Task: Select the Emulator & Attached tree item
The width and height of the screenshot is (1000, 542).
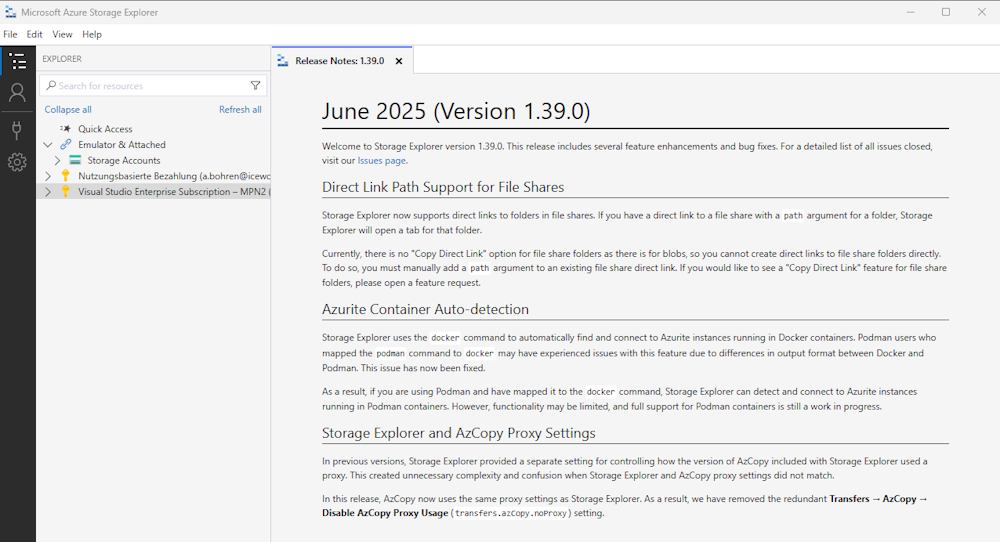Action: tap(154, 145)
